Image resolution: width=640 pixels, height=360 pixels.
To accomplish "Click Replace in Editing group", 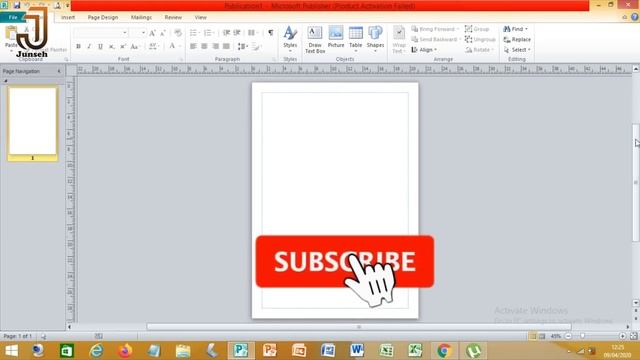I will click(x=517, y=40).
